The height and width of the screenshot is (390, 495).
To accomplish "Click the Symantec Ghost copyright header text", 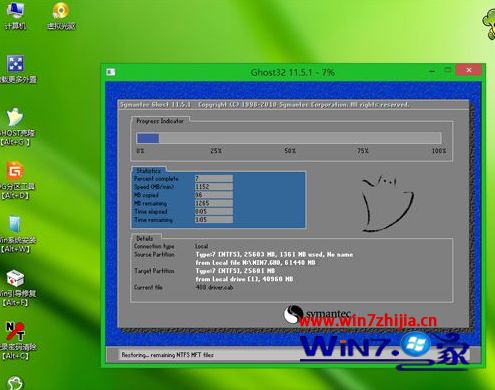I will click(264, 105).
